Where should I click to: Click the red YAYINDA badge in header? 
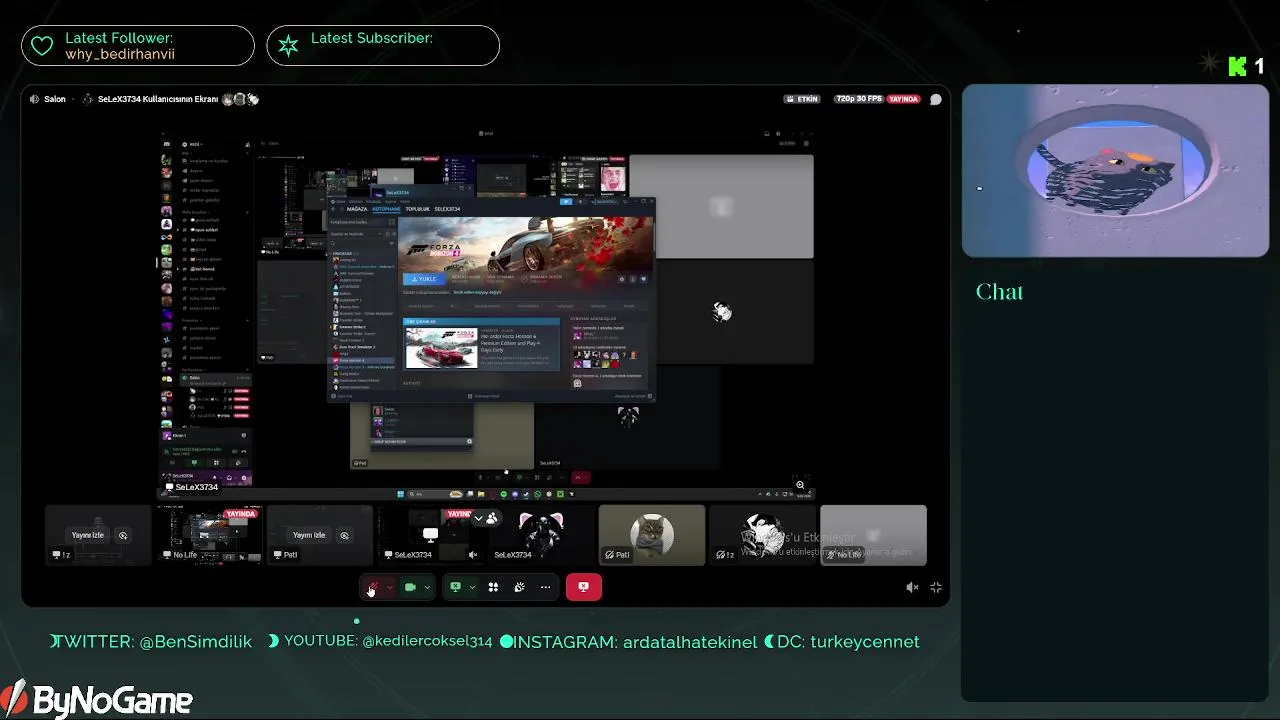pos(903,99)
